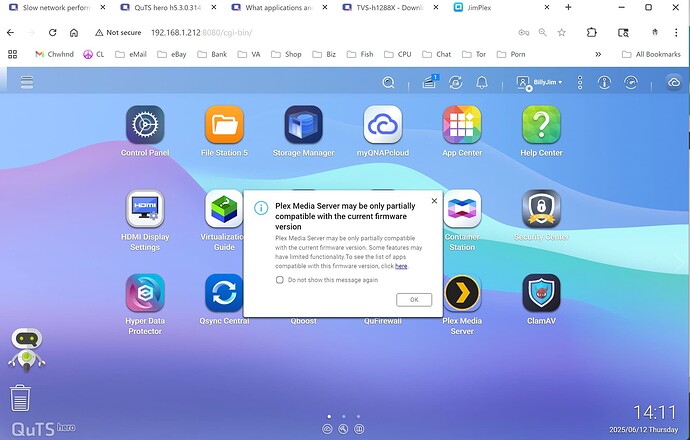The width and height of the screenshot is (690, 440).
Task: Check 'Do not show this message again'
Action: pos(279,280)
